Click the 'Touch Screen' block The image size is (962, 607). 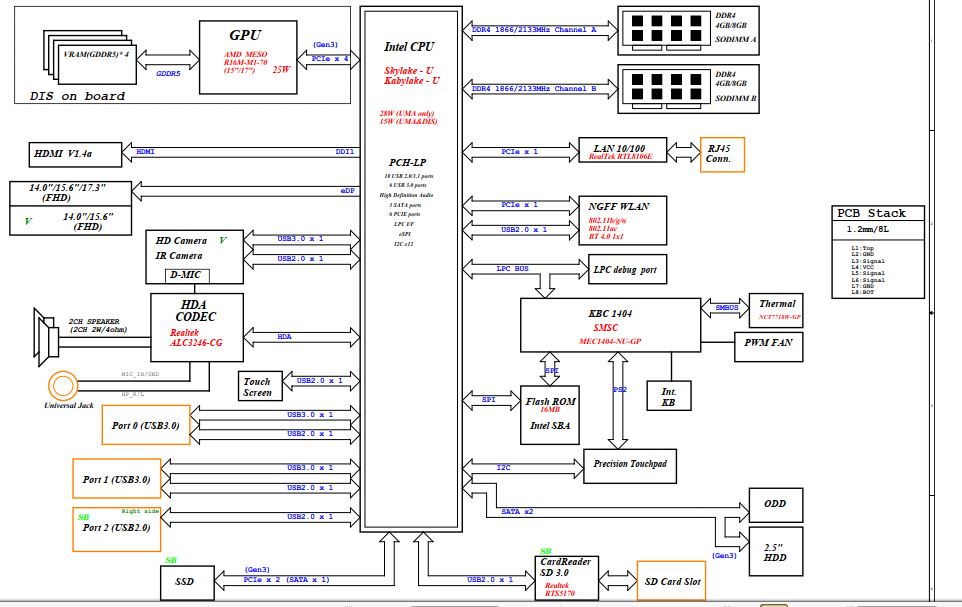point(260,387)
